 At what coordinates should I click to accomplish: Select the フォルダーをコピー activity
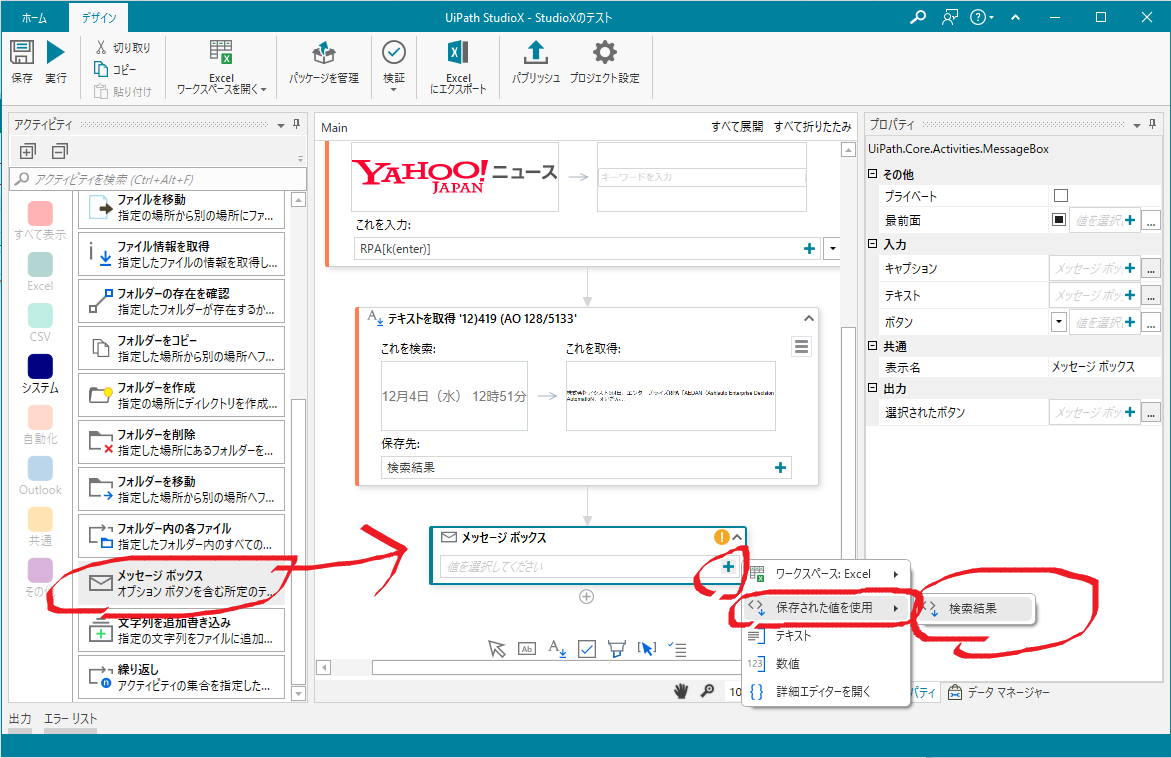[181, 348]
